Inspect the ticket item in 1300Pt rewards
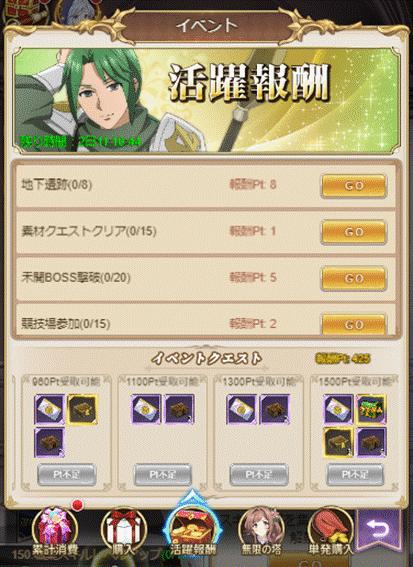413x567 pixels. tap(242, 409)
